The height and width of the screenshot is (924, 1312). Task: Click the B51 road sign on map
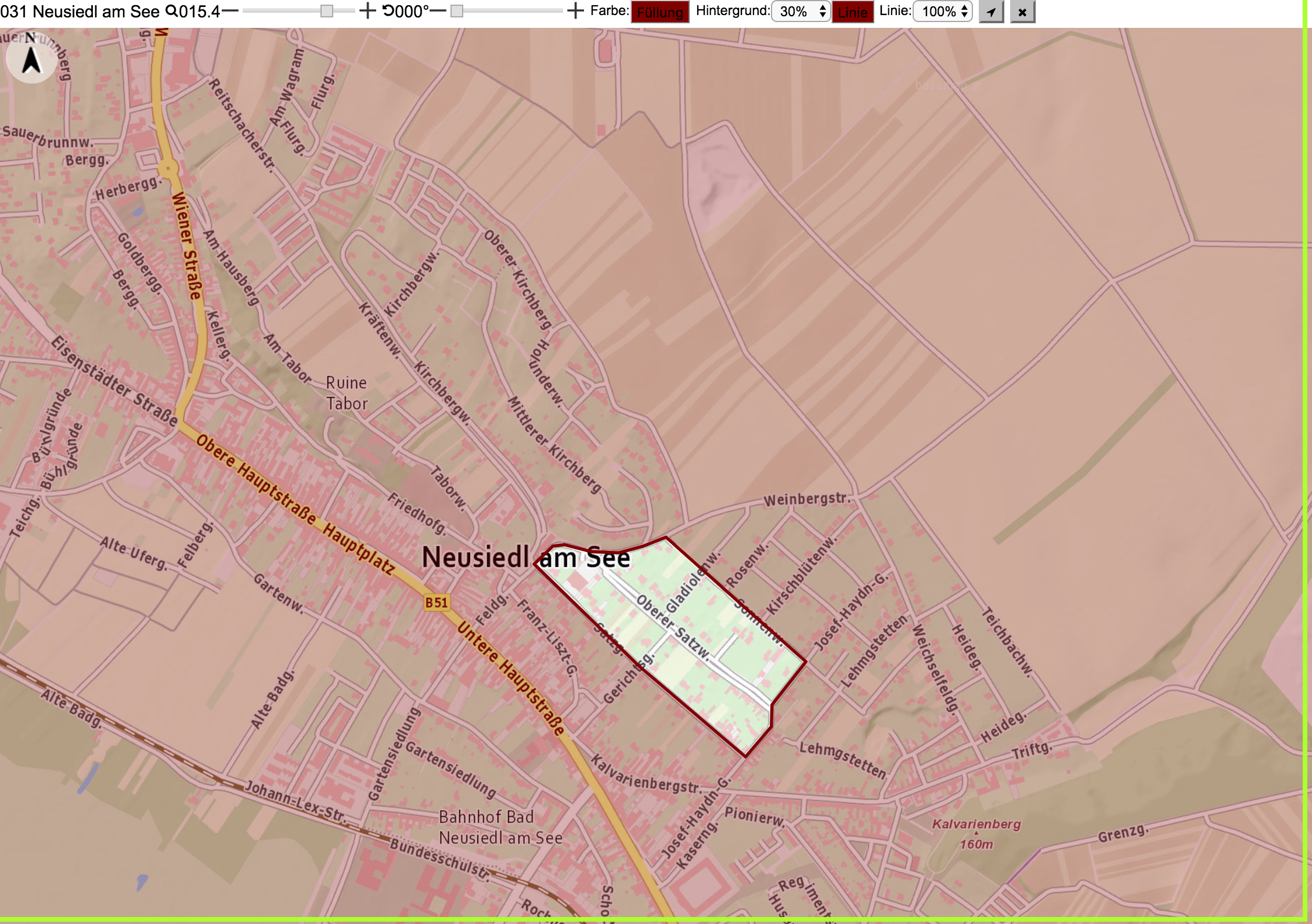437,602
